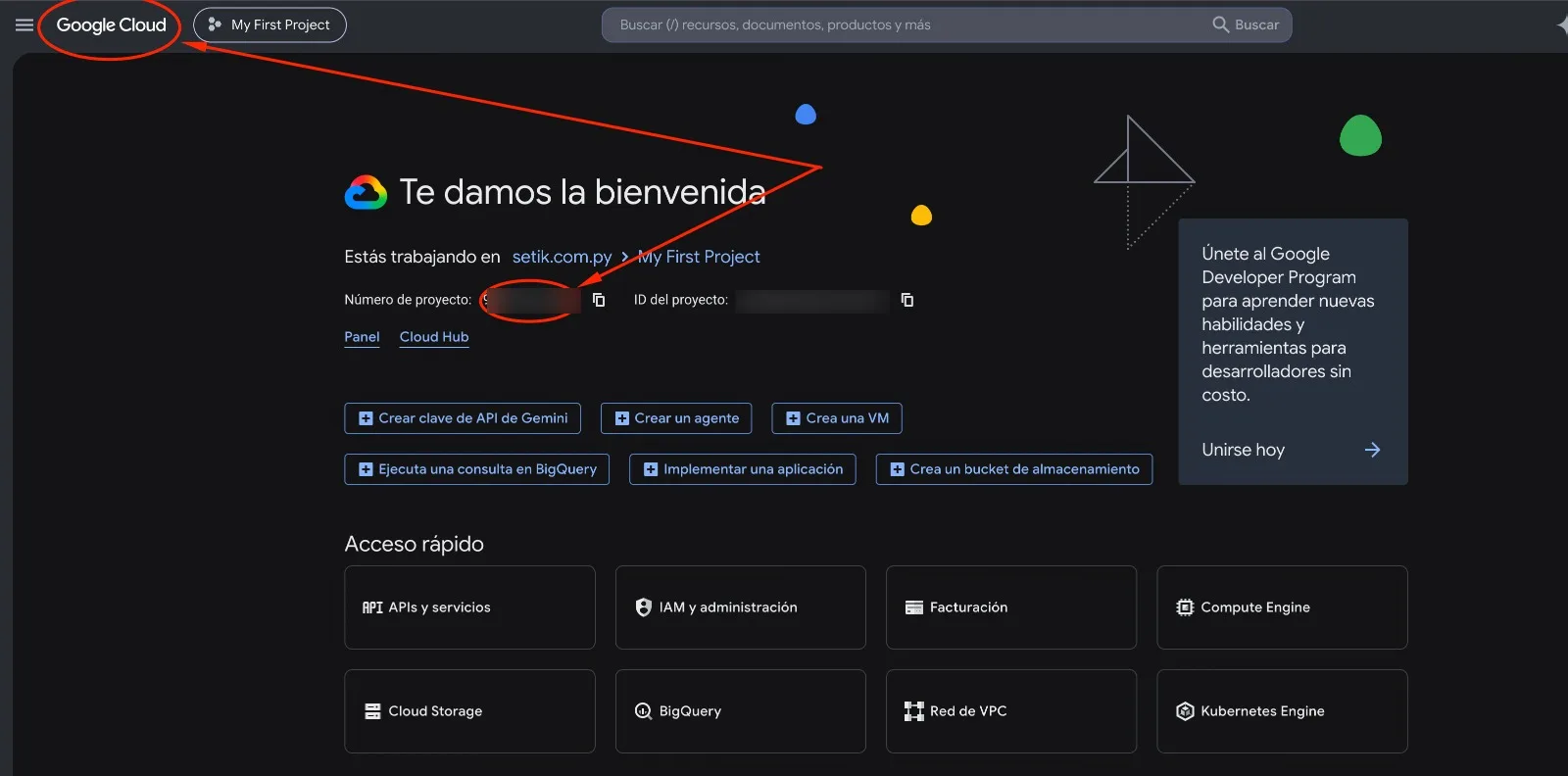The image size is (1568, 776).
Task: Open the My First Project selector
Action: (269, 24)
